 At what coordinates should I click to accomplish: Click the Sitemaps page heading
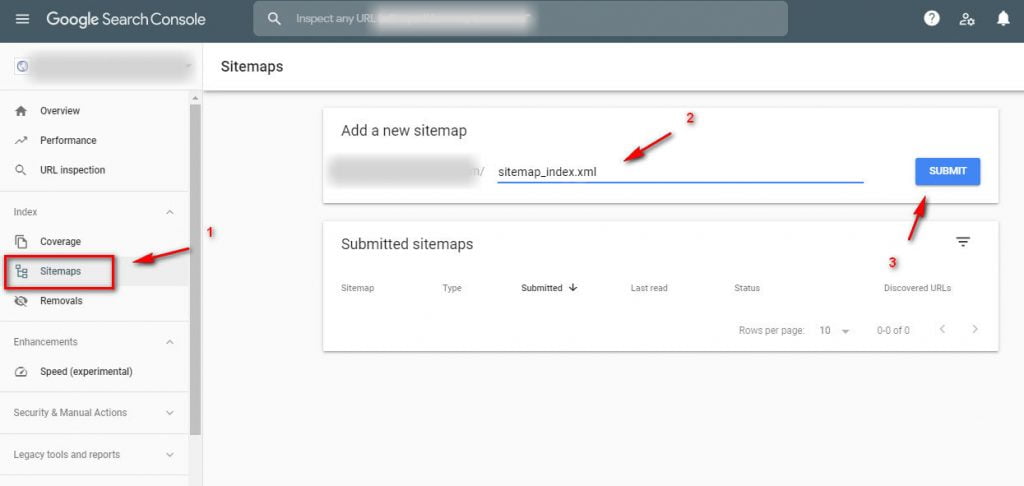click(x=251, y=67)
